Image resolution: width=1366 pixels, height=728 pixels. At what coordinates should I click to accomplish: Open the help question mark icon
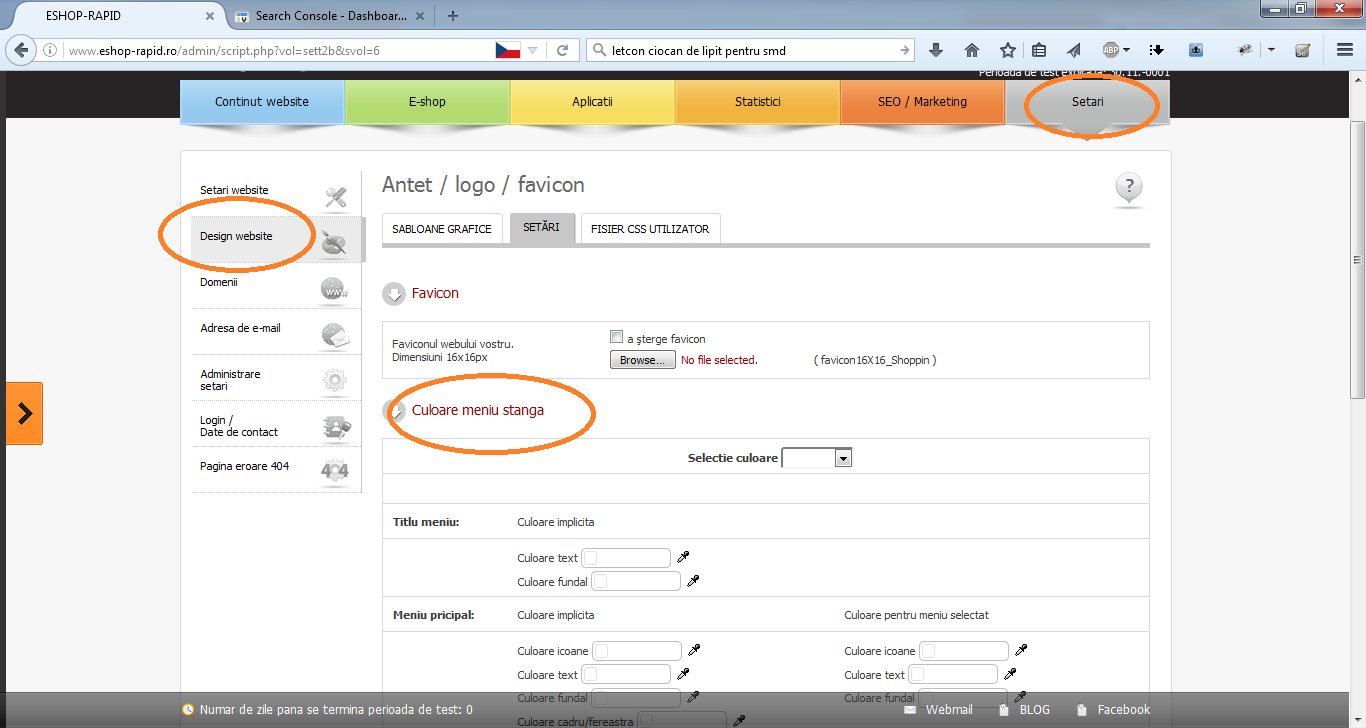pos(1129,188)
